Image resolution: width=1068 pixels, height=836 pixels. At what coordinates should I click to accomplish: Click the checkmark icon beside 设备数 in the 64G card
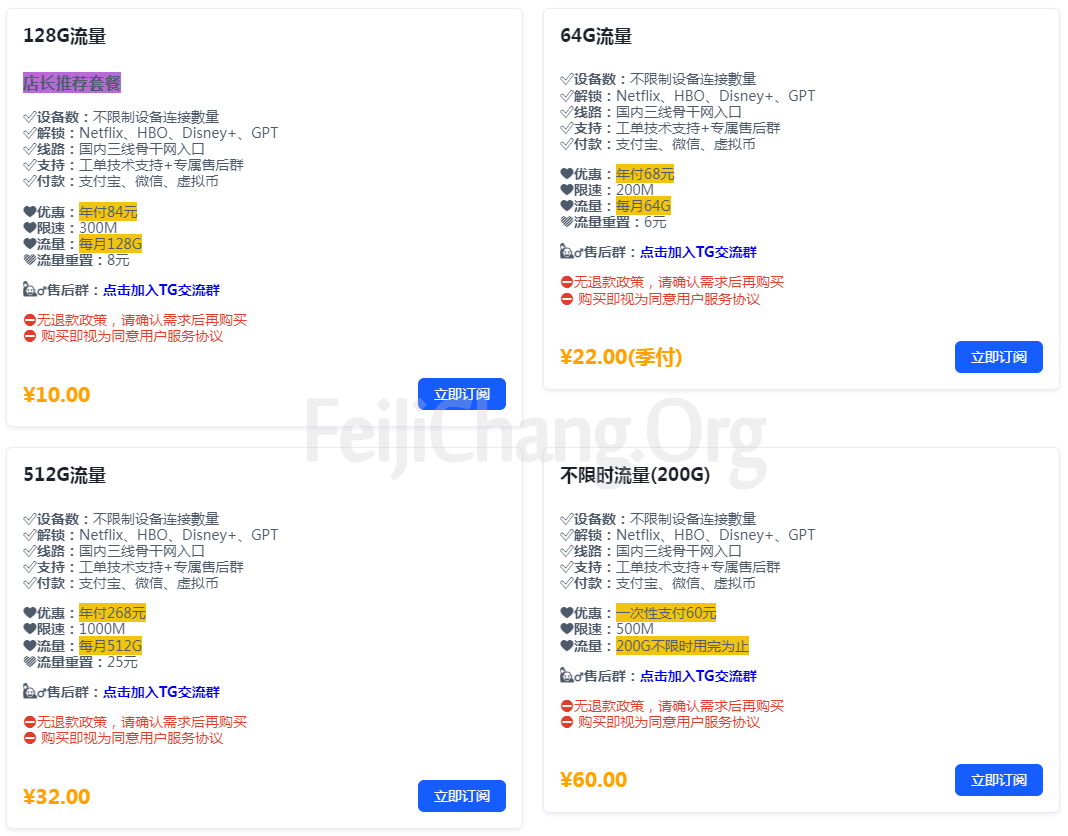(567, 80)
